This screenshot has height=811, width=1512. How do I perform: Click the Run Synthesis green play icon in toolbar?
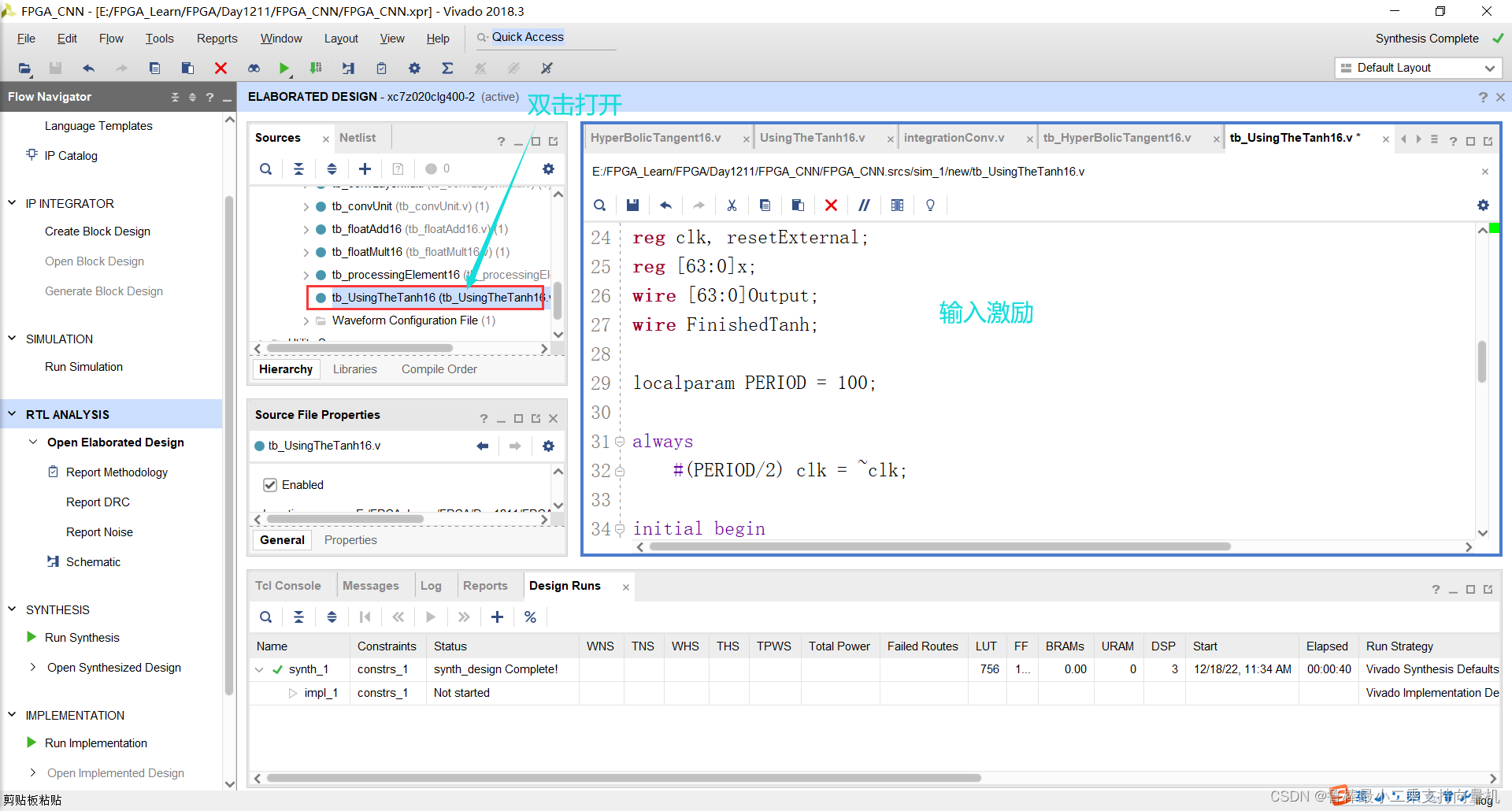[284, 69]
